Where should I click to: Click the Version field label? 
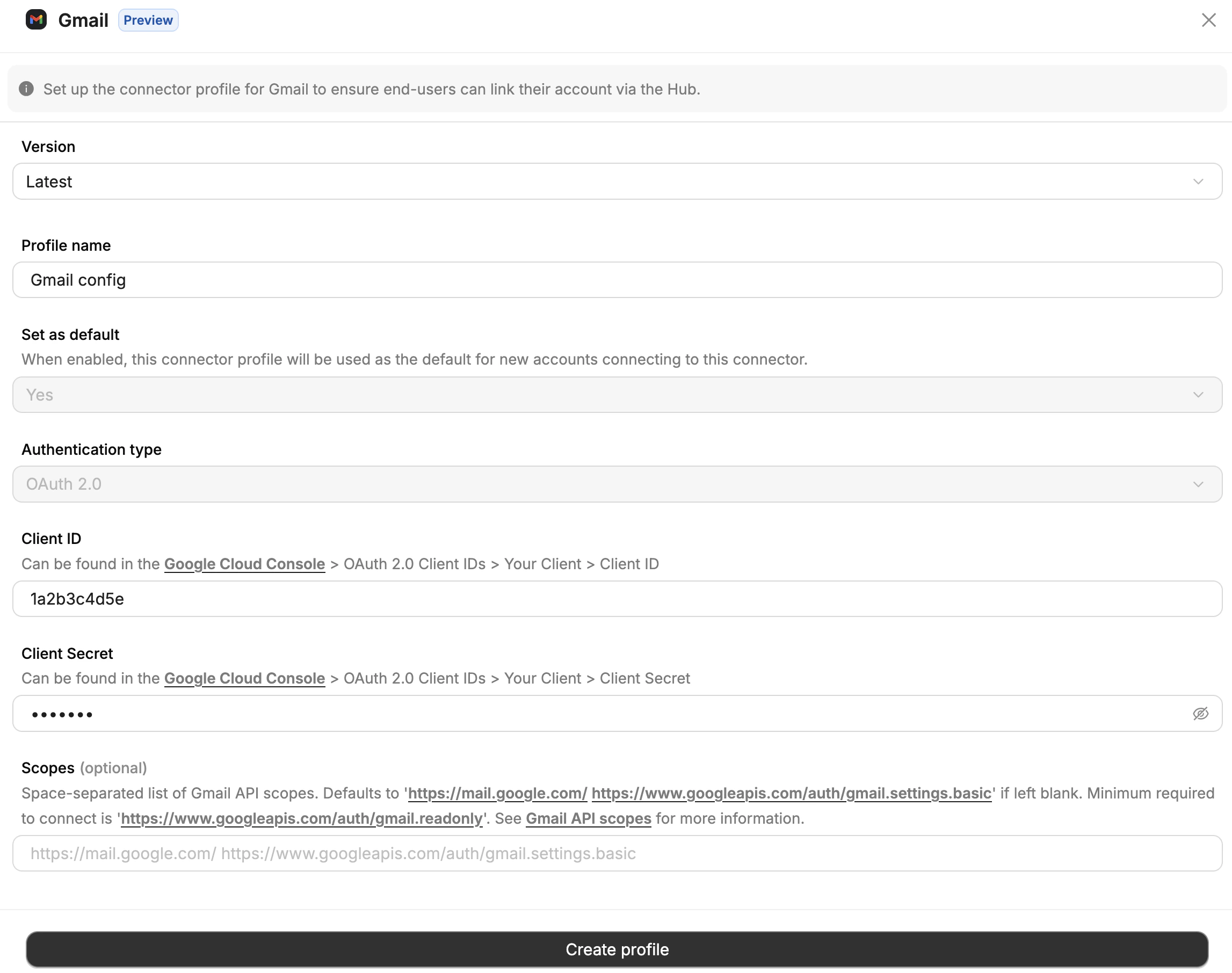tap(48, 147)
